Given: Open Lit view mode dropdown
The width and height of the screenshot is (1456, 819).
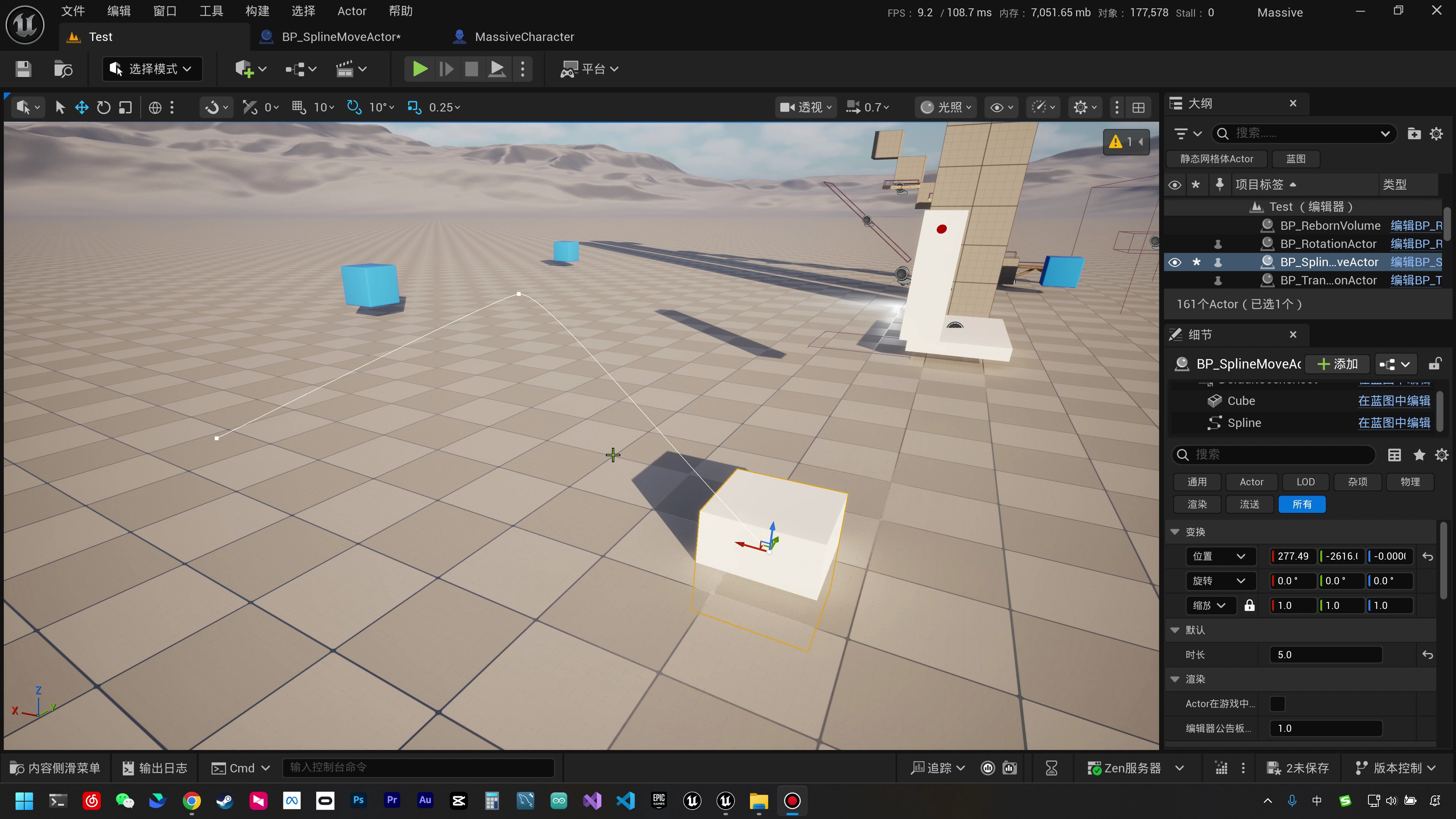Looking at the screenshot, I should 946,107.
